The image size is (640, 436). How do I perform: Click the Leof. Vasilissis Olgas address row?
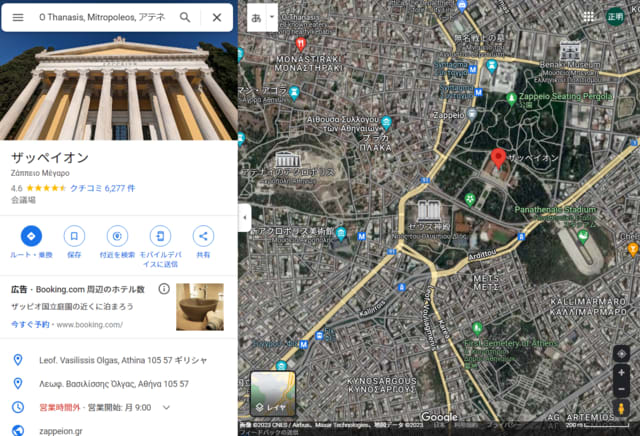point(119,360)
